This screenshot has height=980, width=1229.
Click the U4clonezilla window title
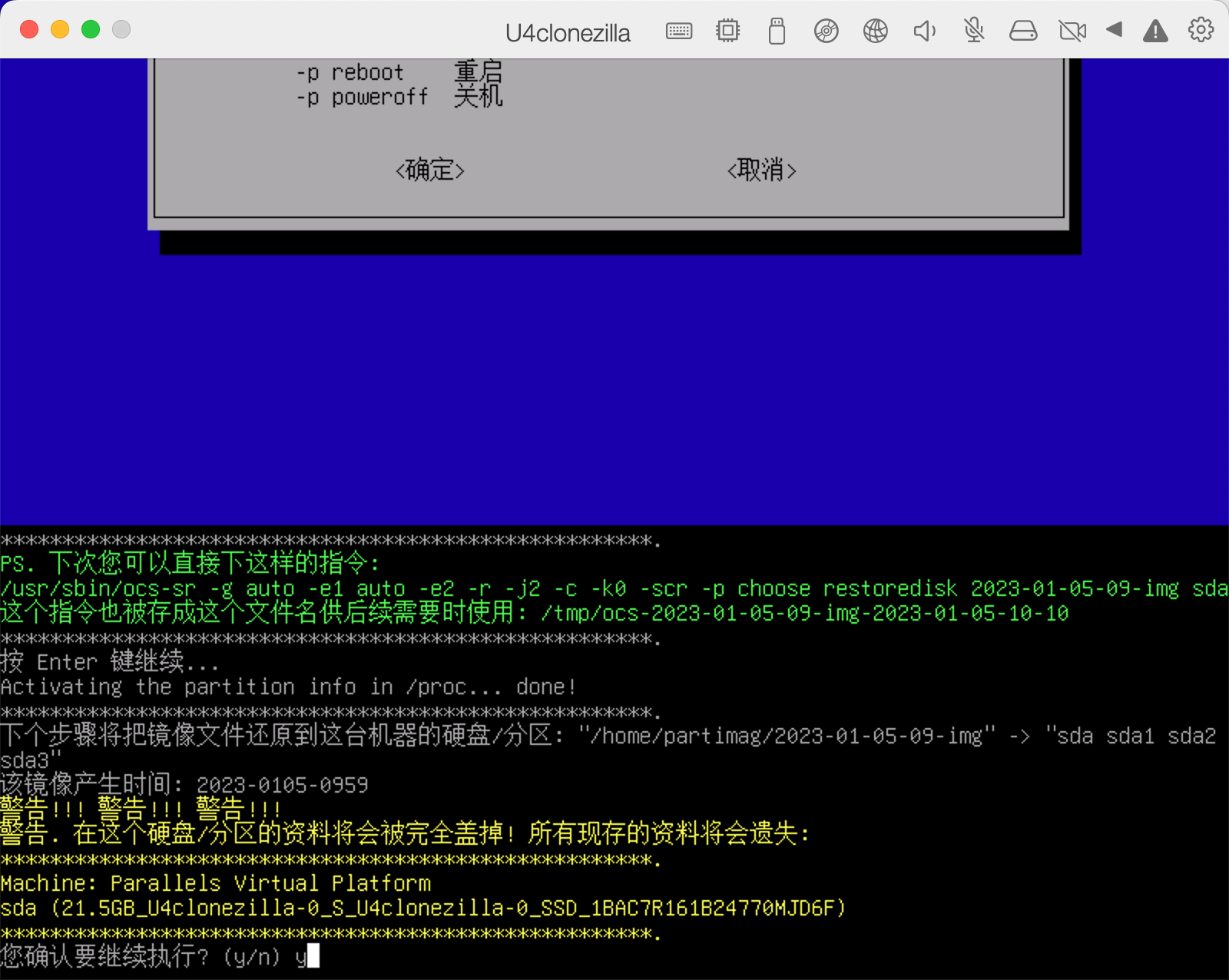click(567, 33)
